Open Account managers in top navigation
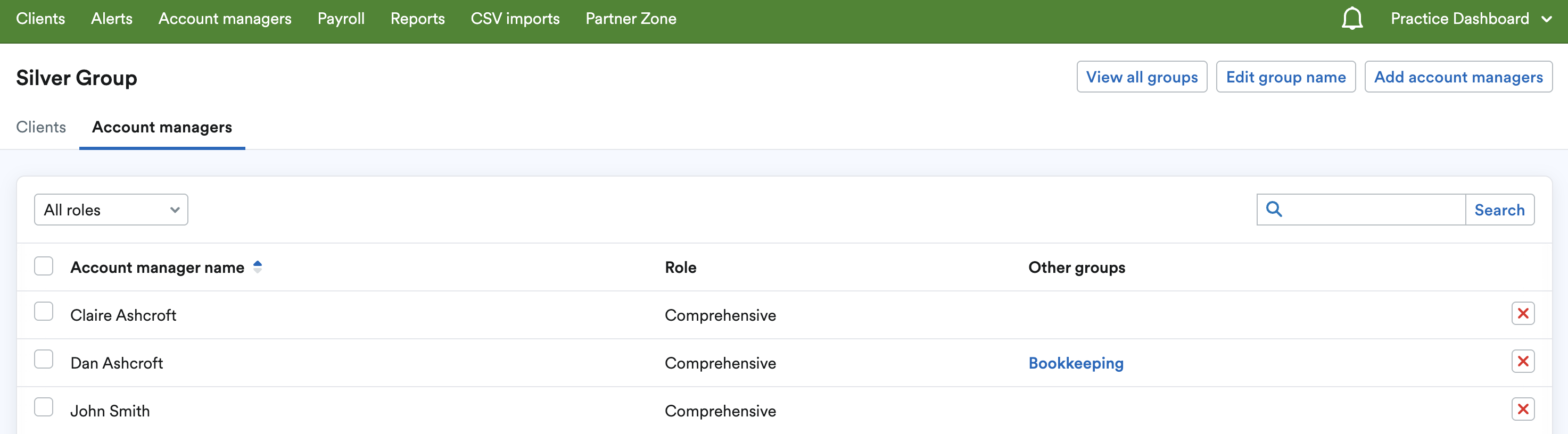The width and height of the screenshot is (1568, 434). [225, 19]
